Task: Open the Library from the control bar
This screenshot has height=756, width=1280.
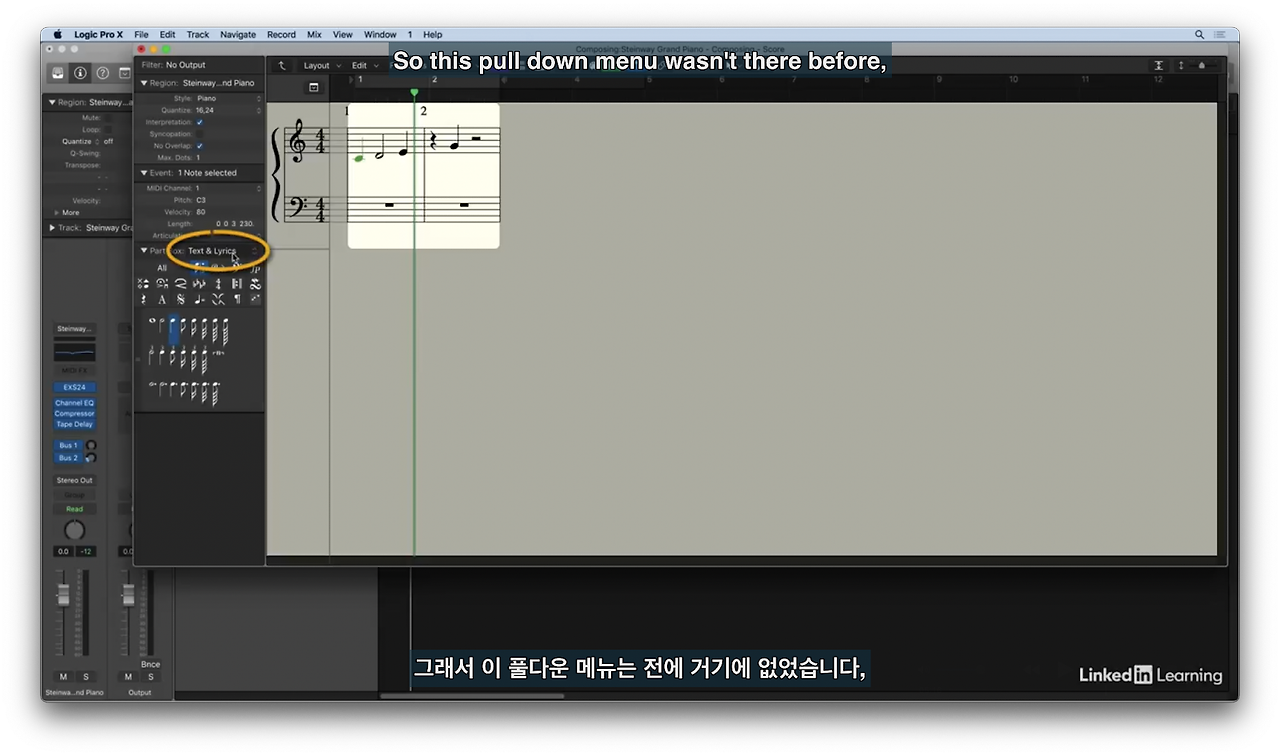Action: pyautogui.click(x=59, y=73)
